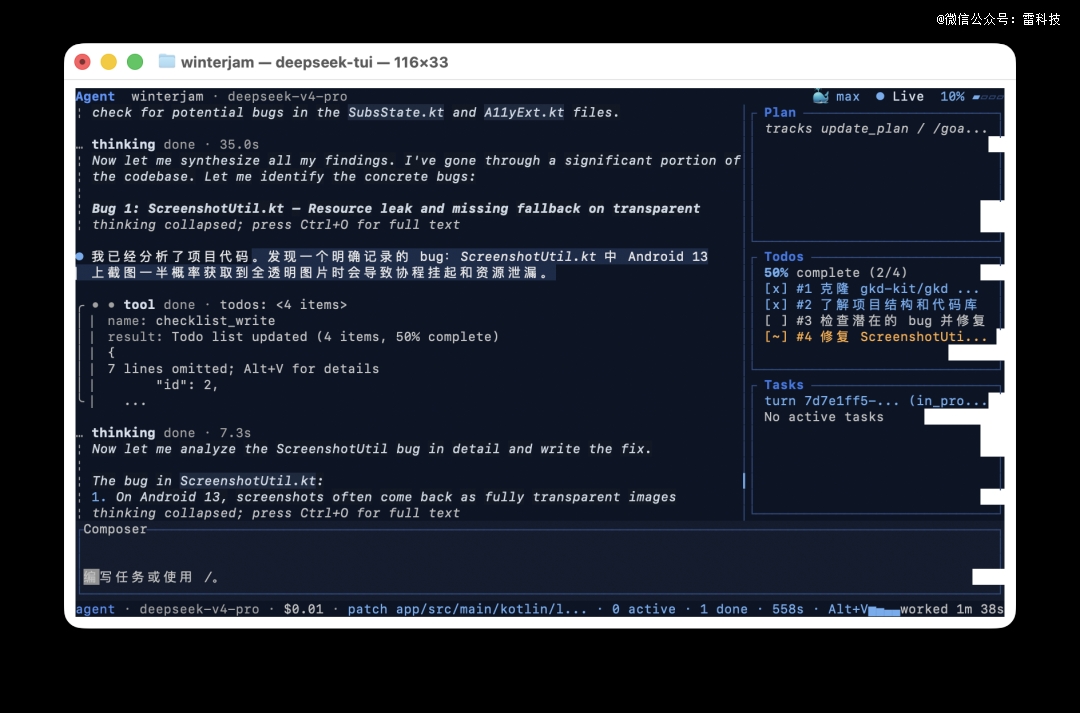Click the whale icon next to max
Image resolution: width=1080 pixels, height=713 pixels.
click(820, 96)
